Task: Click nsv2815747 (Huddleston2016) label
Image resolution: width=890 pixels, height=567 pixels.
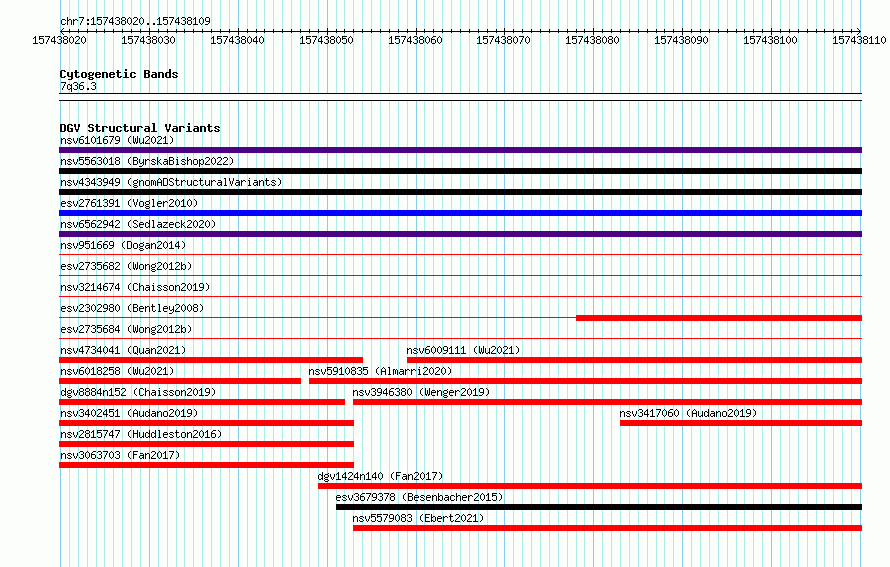Action: (141, 434)
